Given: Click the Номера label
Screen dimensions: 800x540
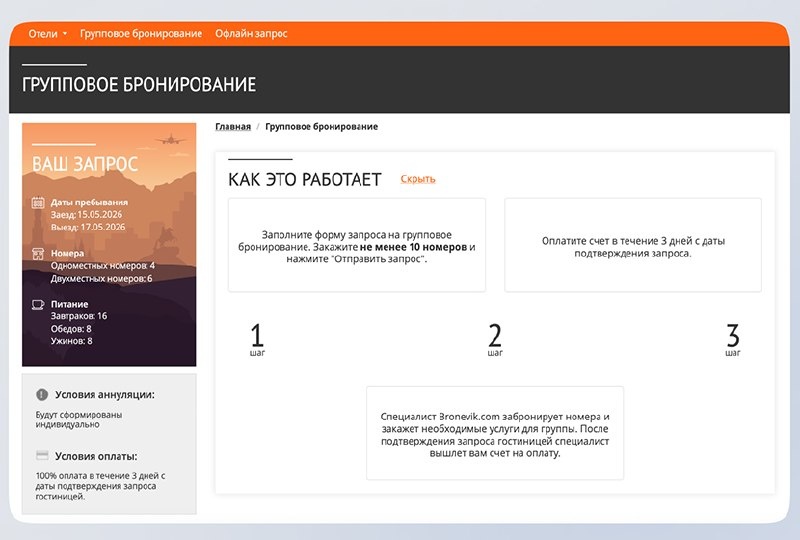Looking at the screenshot, I should tap(67, 253).
